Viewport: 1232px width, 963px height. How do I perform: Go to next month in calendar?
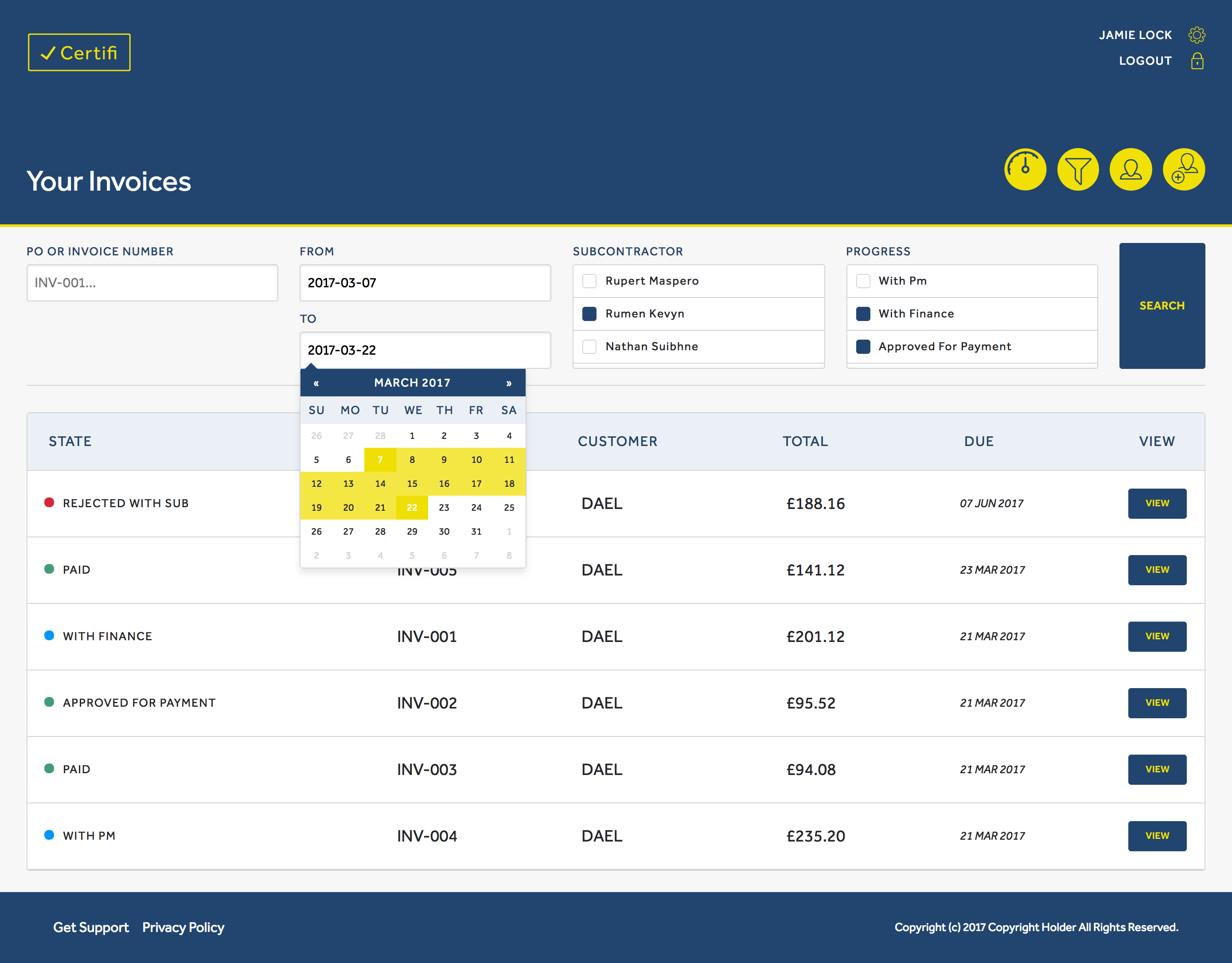pyautogui.click(x=508, y=383)
